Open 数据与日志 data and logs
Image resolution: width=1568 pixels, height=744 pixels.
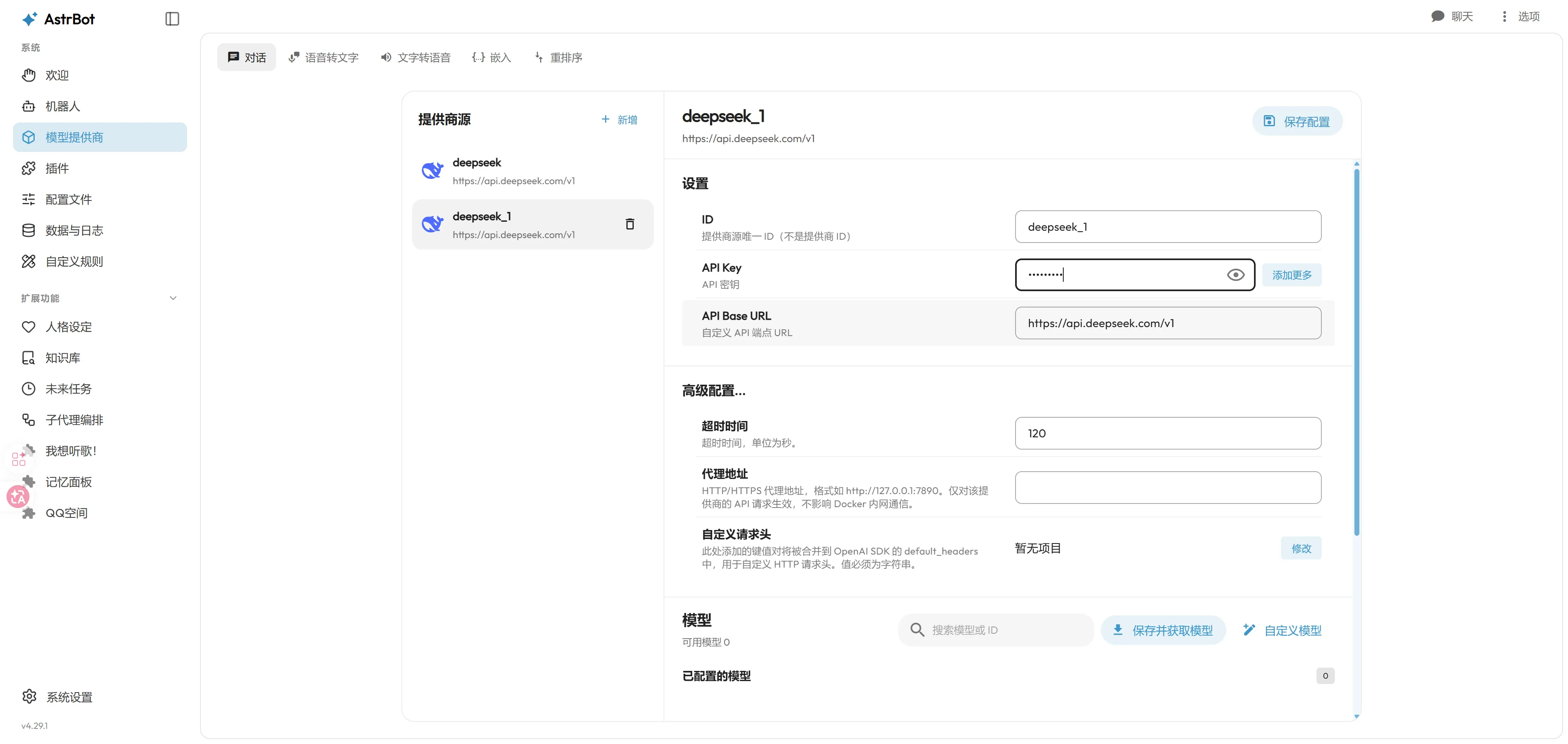100,230
